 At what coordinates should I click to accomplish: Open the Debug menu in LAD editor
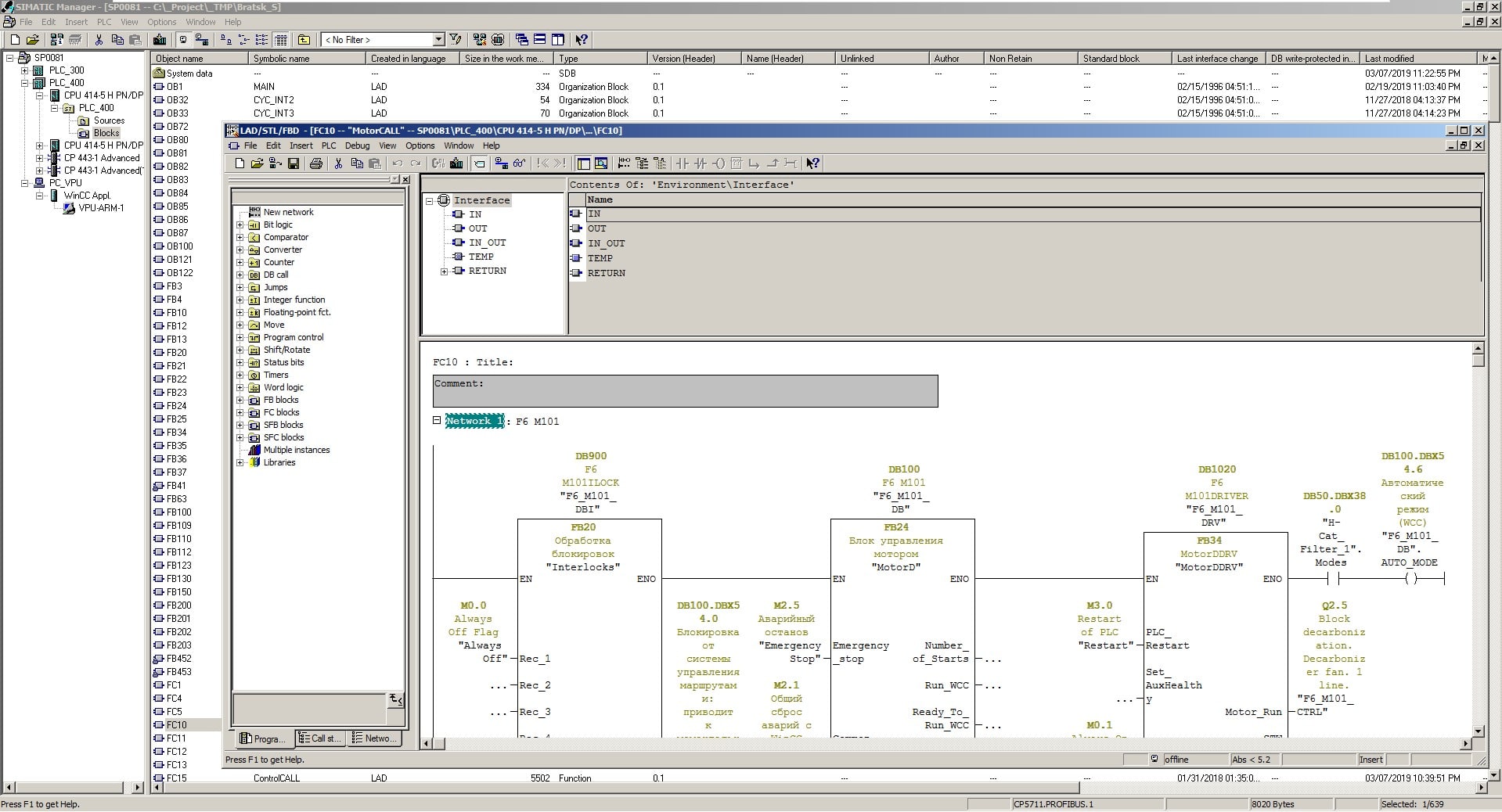point(357,146)
